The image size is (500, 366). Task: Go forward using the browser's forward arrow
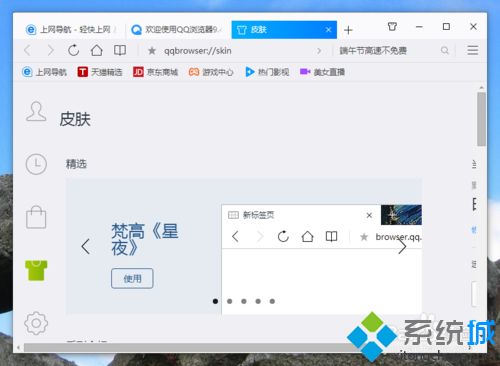click(x=50, y=51)
